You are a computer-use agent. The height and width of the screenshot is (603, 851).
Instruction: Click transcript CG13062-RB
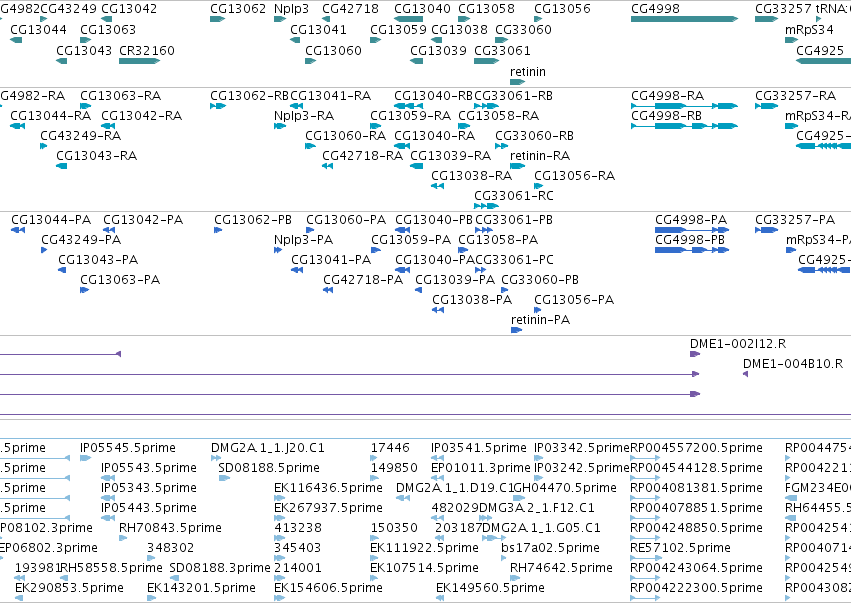click(x=250, y=96)
